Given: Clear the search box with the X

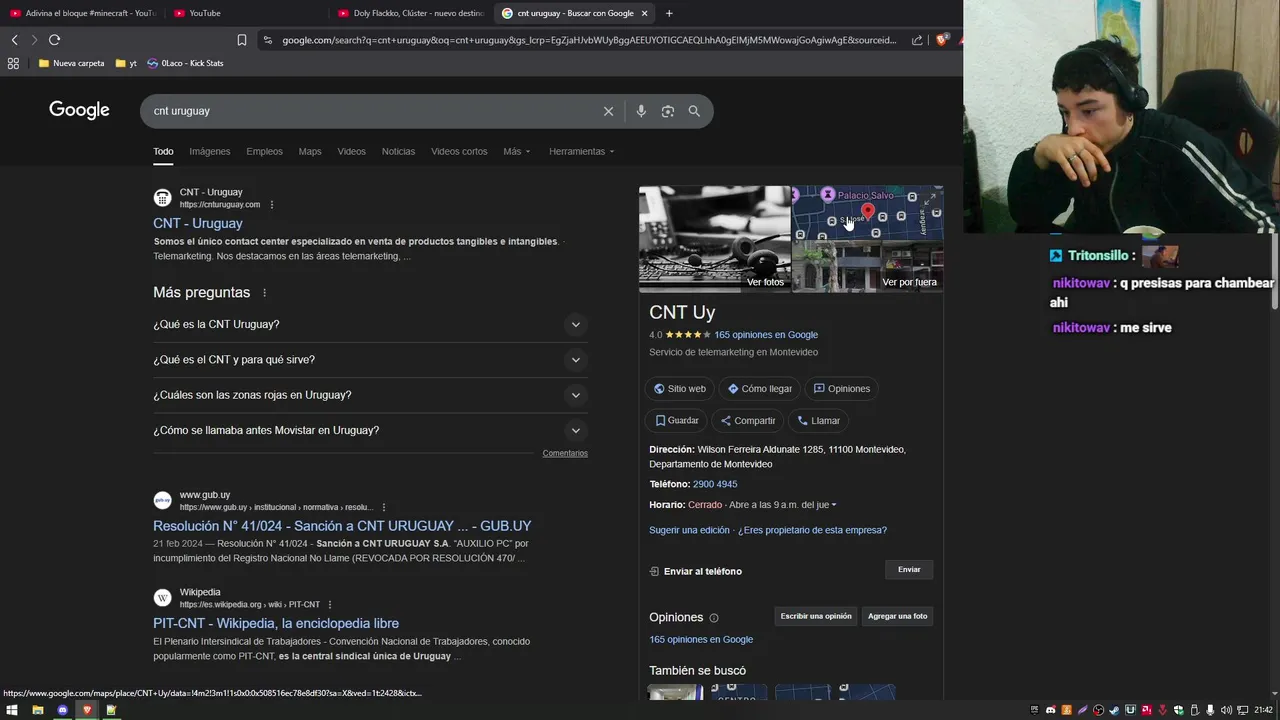Looking at the screenshot, I should pos(608,111).
